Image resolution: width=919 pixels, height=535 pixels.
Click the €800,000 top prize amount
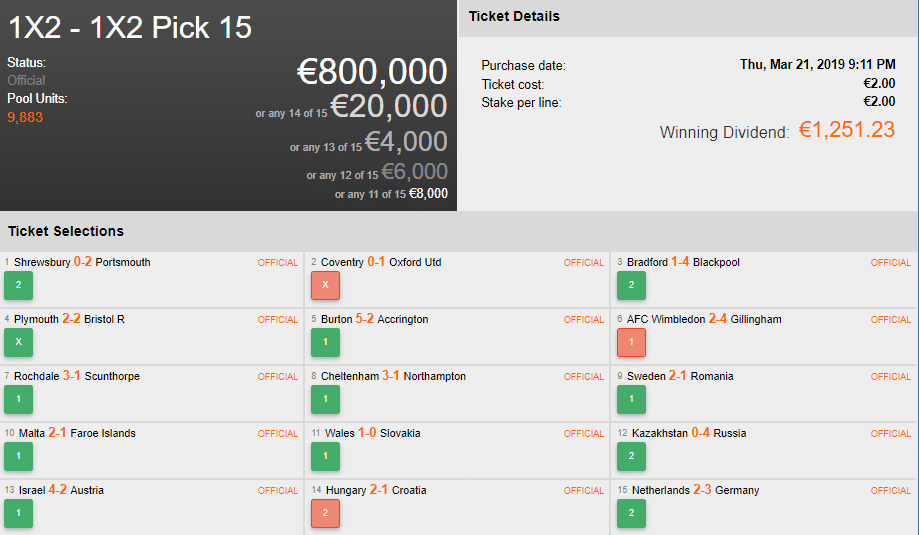click(372, 72)
